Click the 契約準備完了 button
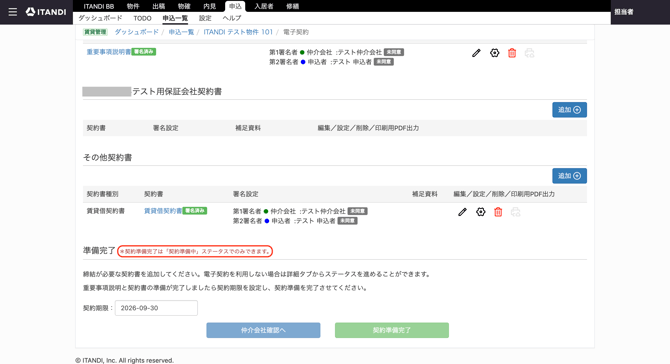This screenshot has height=364, width=670. [x=392, y=330]
